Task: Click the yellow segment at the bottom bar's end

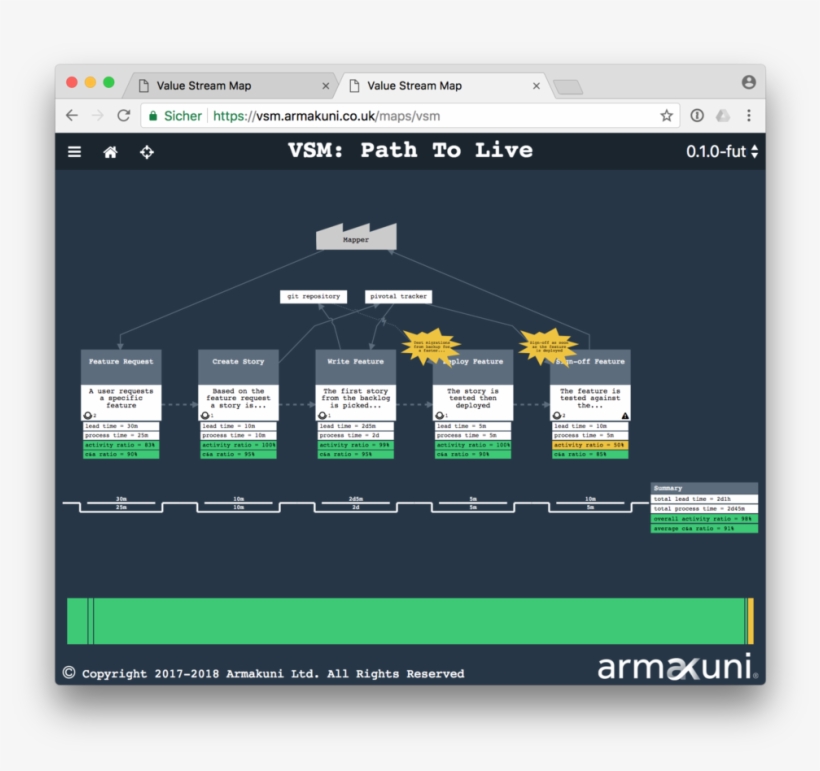Action: 751,621
